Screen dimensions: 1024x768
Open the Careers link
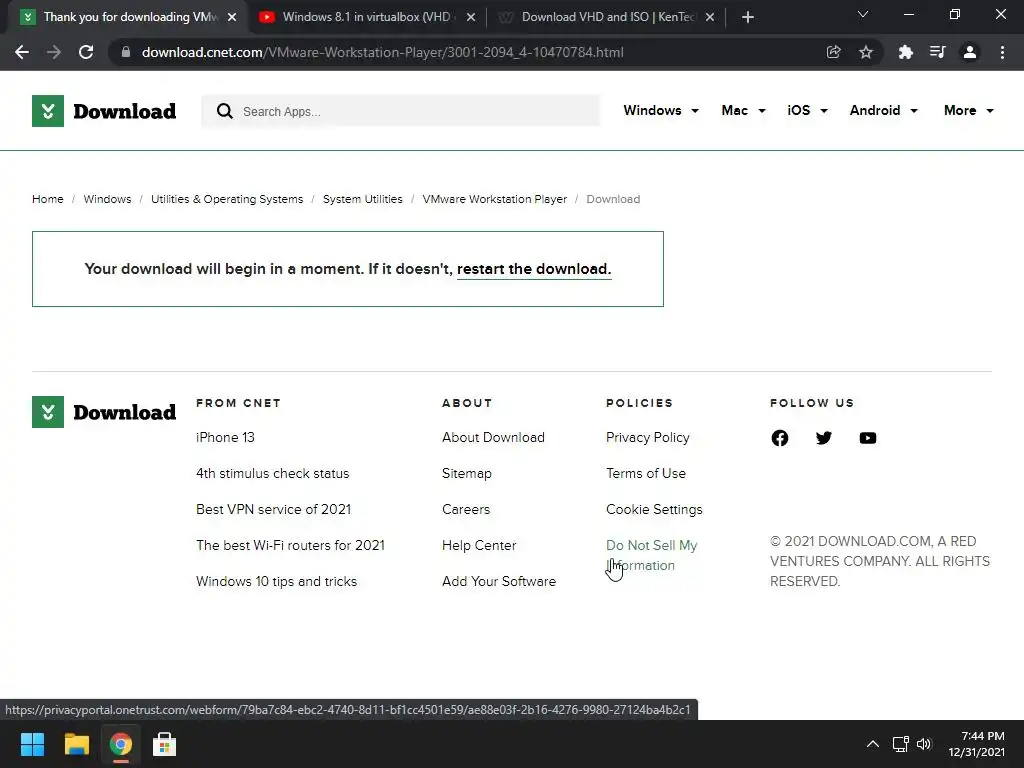(x=466, y=509)
